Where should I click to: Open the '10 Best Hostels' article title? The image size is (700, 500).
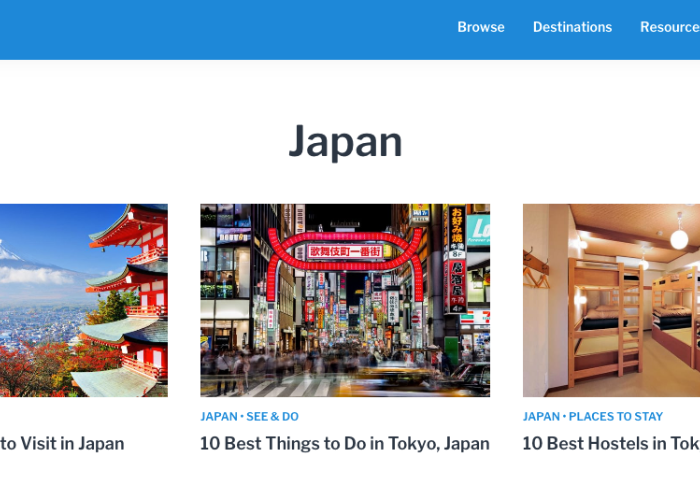pyautogui.click(x=611, y=443)
